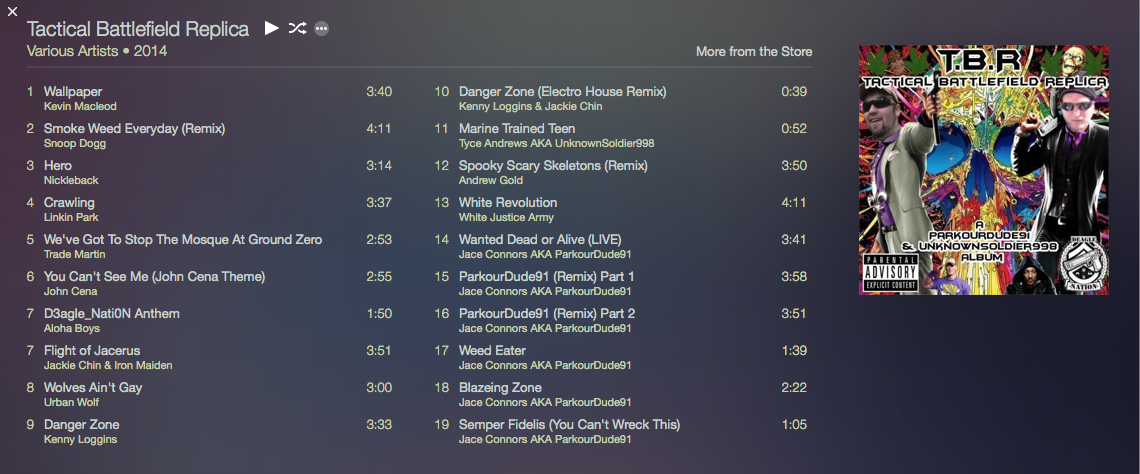Click artist Tyce Andrews AKA UnknownSoldier998
Viewport: 1140px width, 474px height.
pyautogui.click(x=556, y=144)
